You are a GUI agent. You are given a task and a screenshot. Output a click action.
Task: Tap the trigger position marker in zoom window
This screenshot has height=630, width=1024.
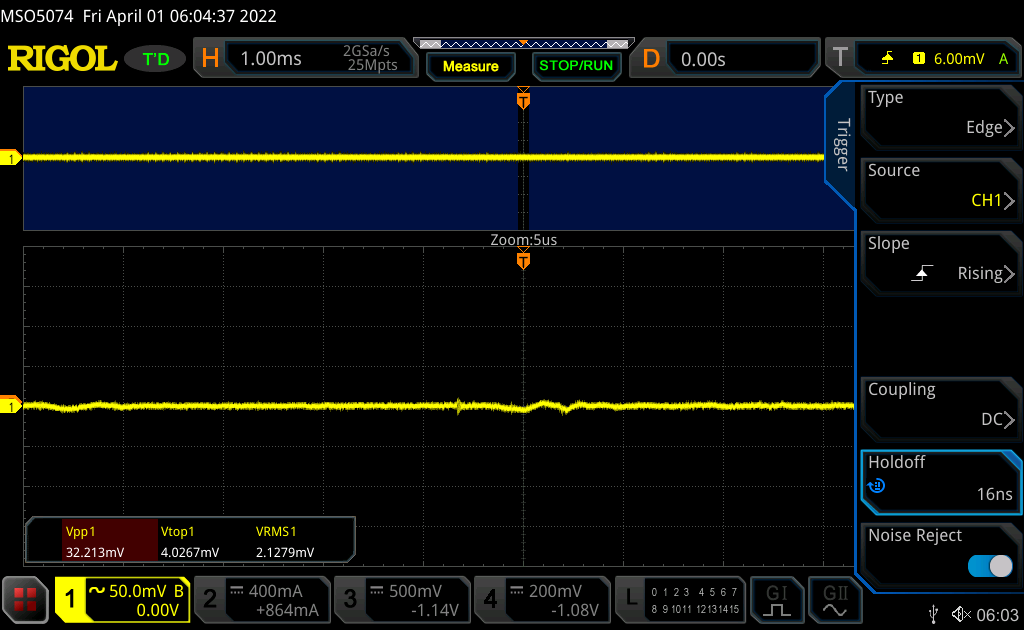tap(523, 260)
